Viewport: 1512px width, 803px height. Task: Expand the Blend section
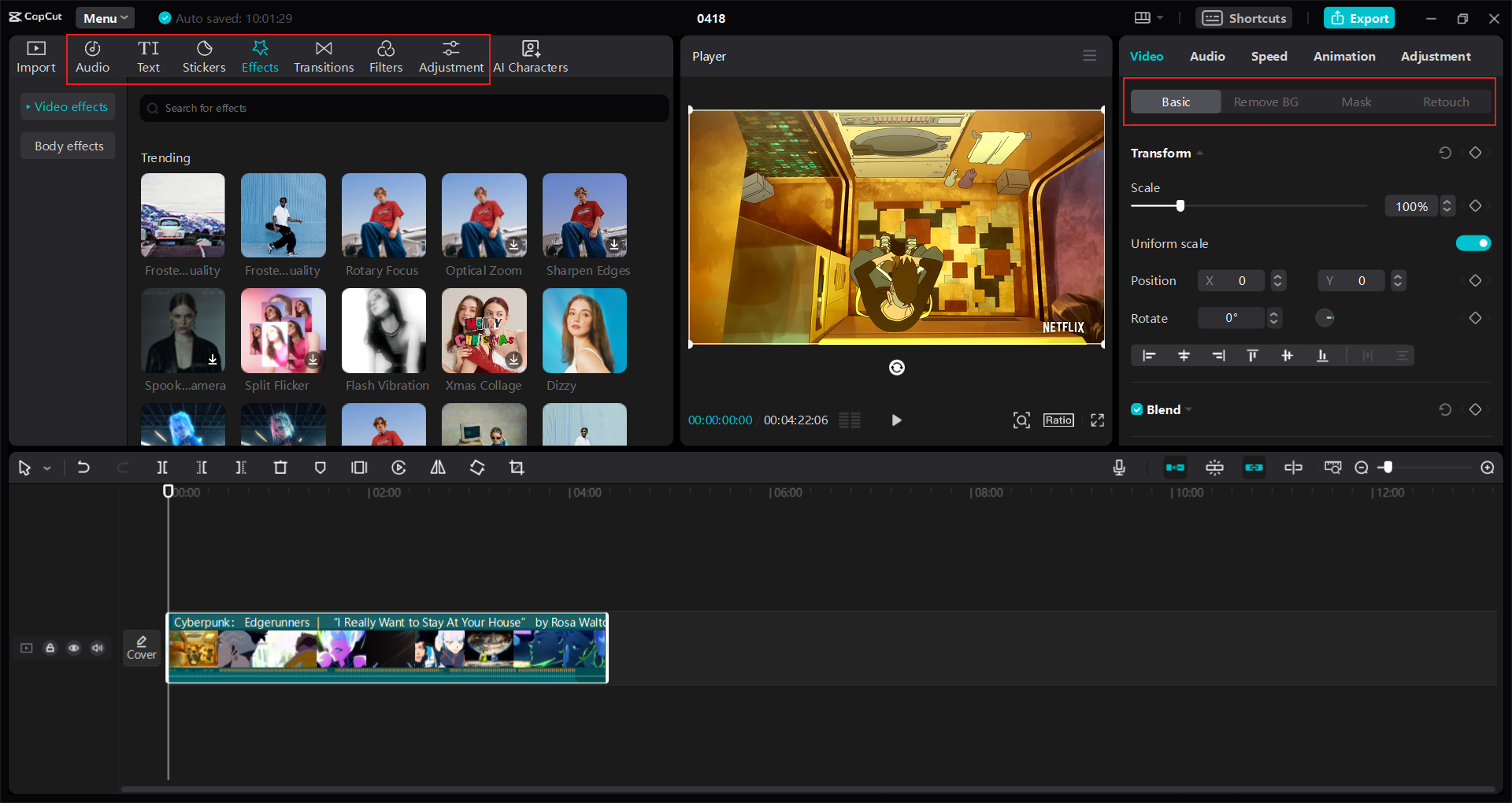[1189, 409]
